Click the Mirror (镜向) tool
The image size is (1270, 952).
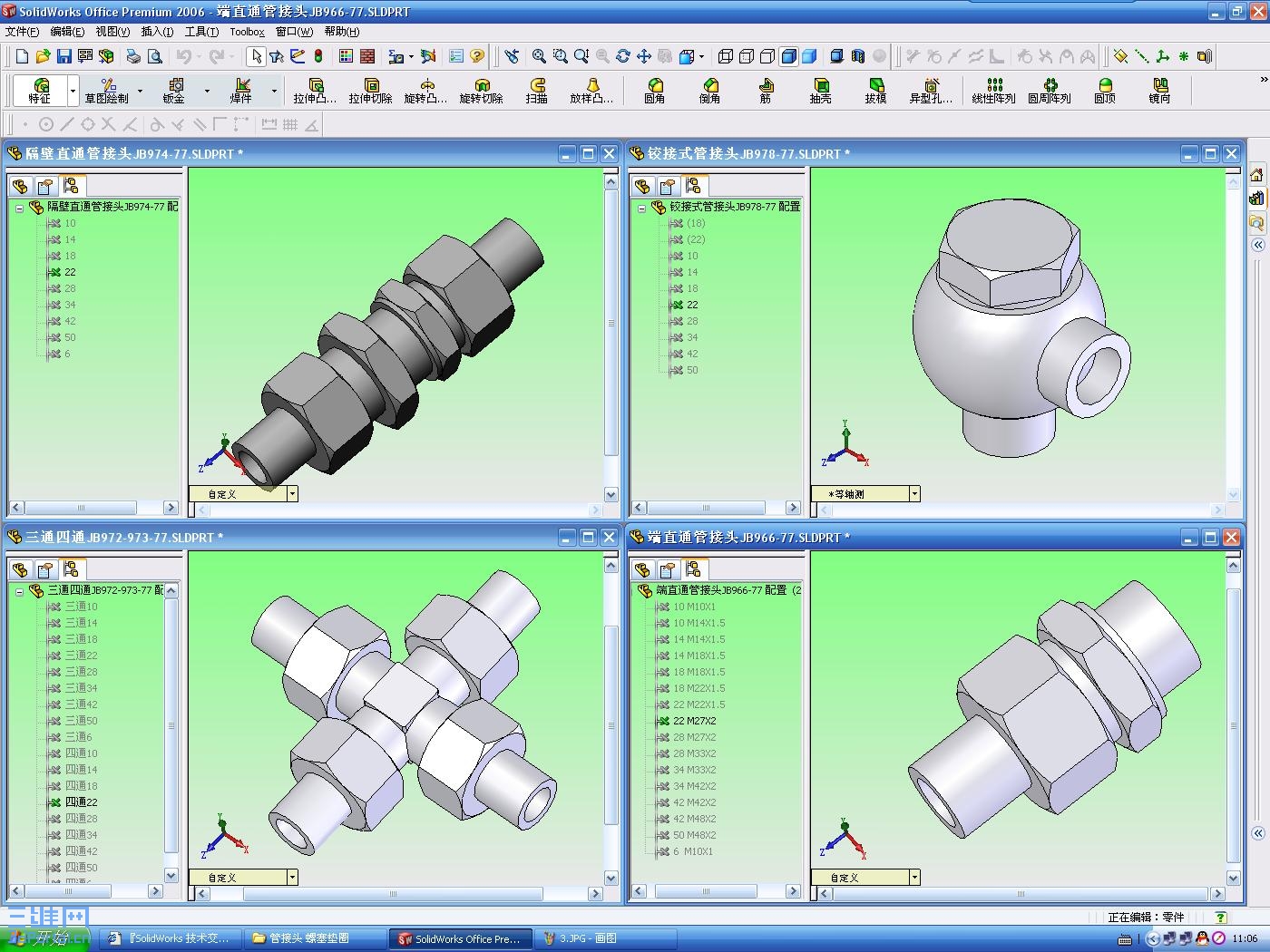click(x=1159, y=90)
